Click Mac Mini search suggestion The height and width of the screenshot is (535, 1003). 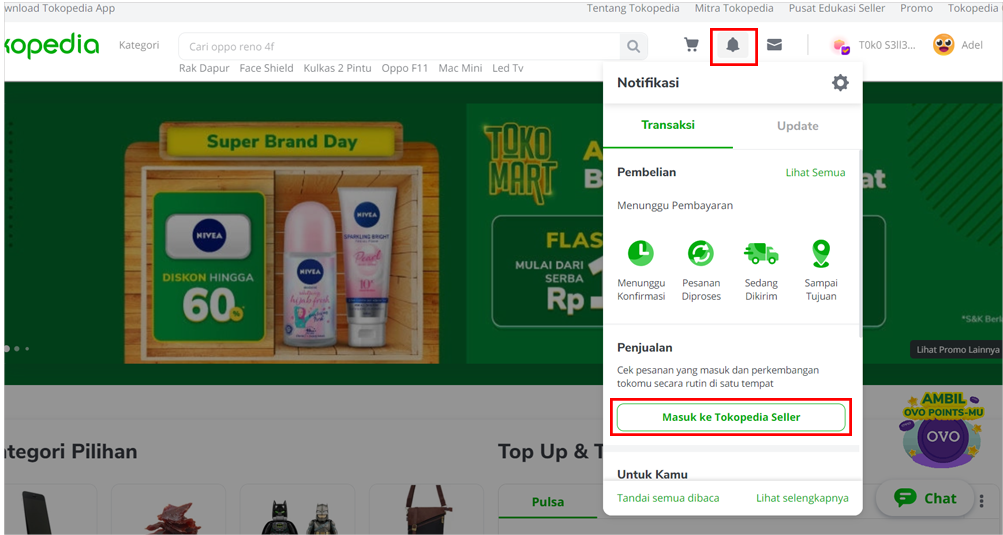(460, 68)
